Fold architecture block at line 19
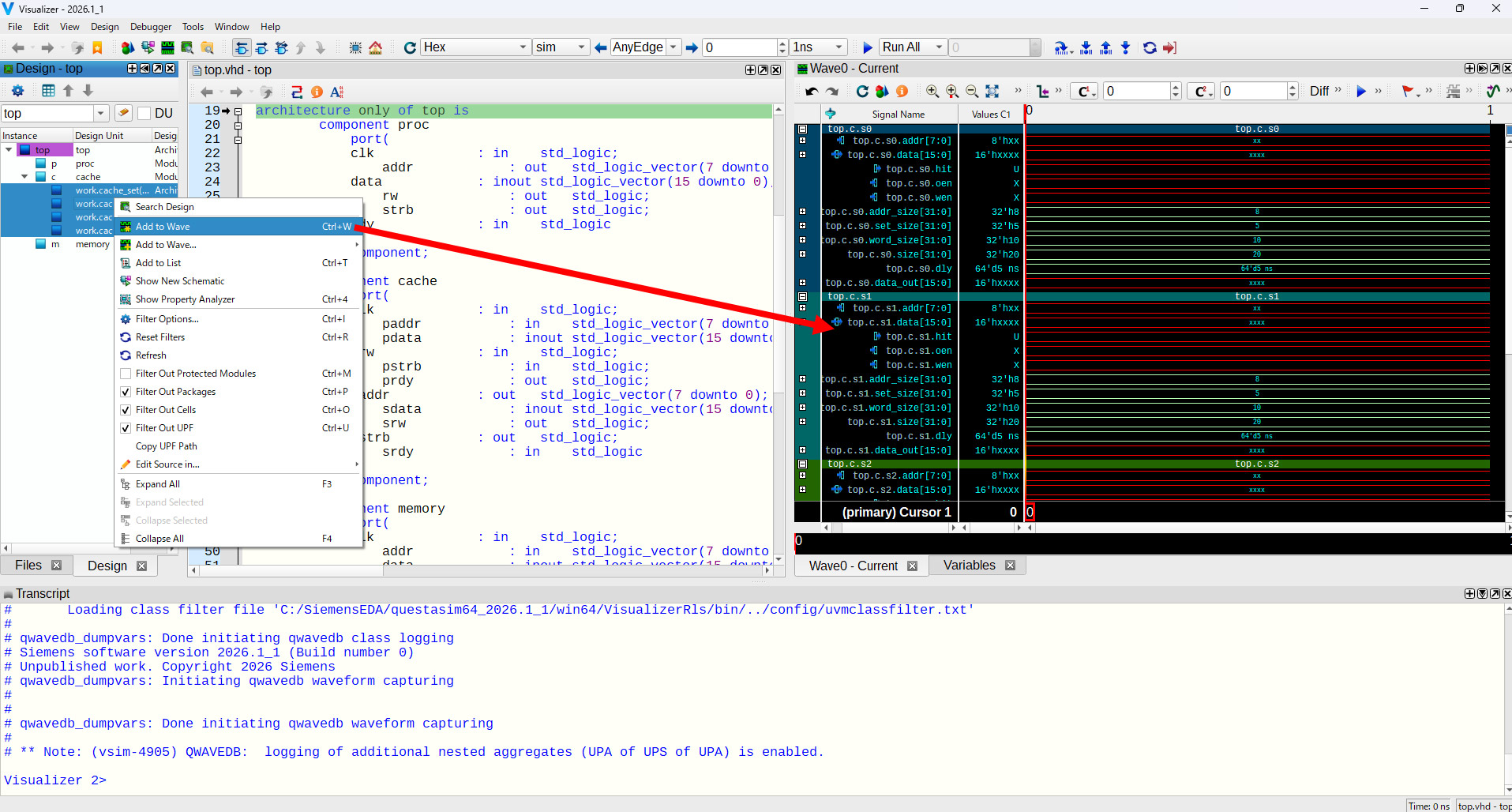 (x=238, y=111)
